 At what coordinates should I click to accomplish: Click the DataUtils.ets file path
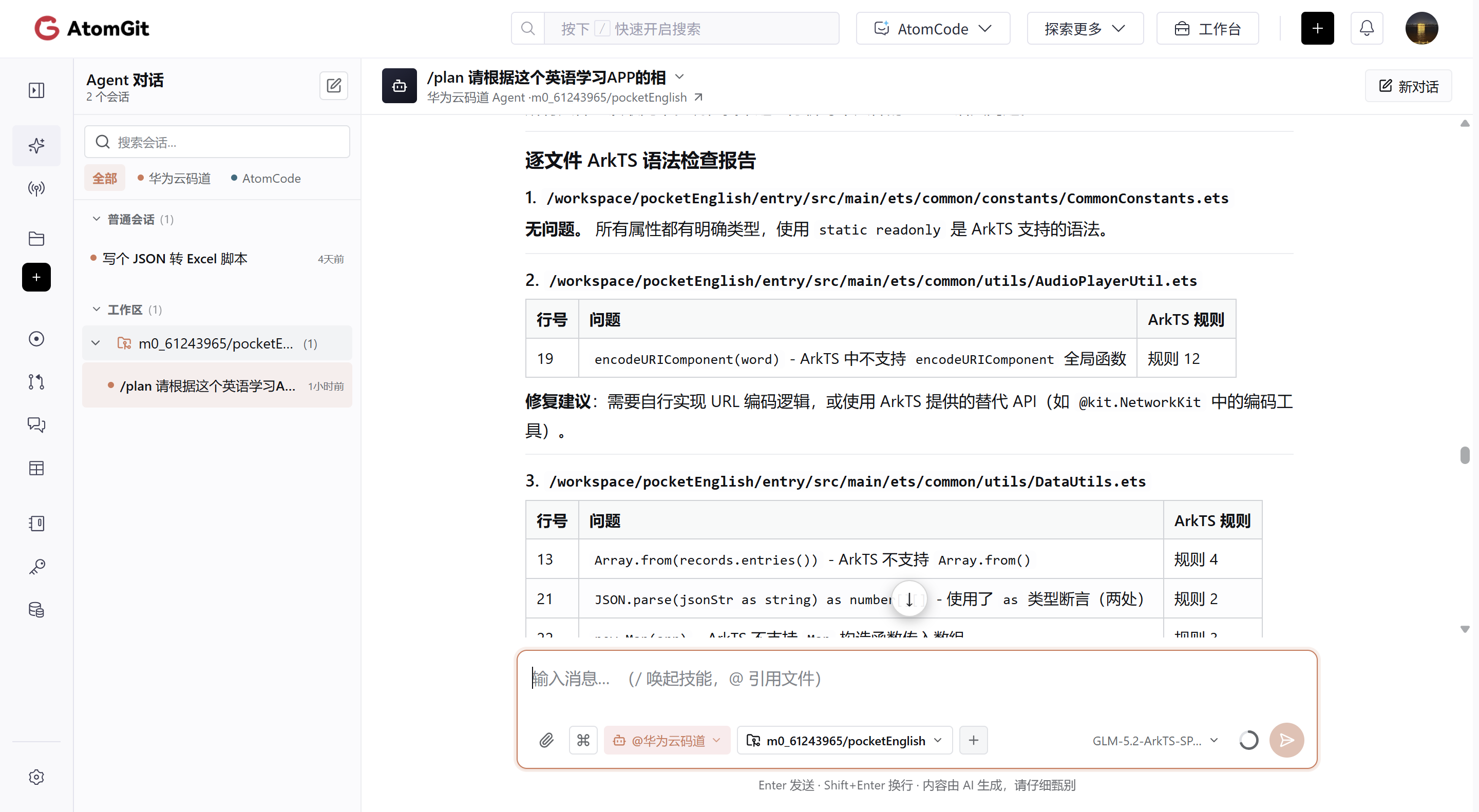(847, 481)
